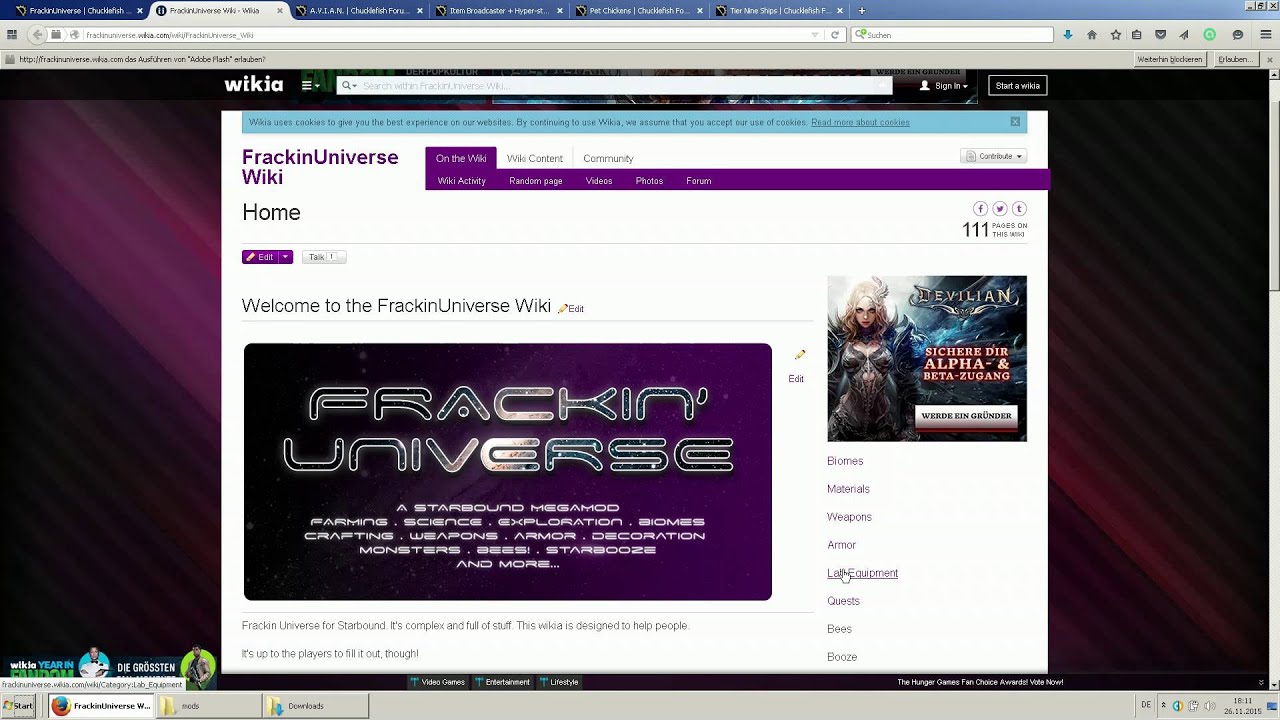
Task: Click the search magnifier in Wikia bar
Action: click(x=347, y=86)
